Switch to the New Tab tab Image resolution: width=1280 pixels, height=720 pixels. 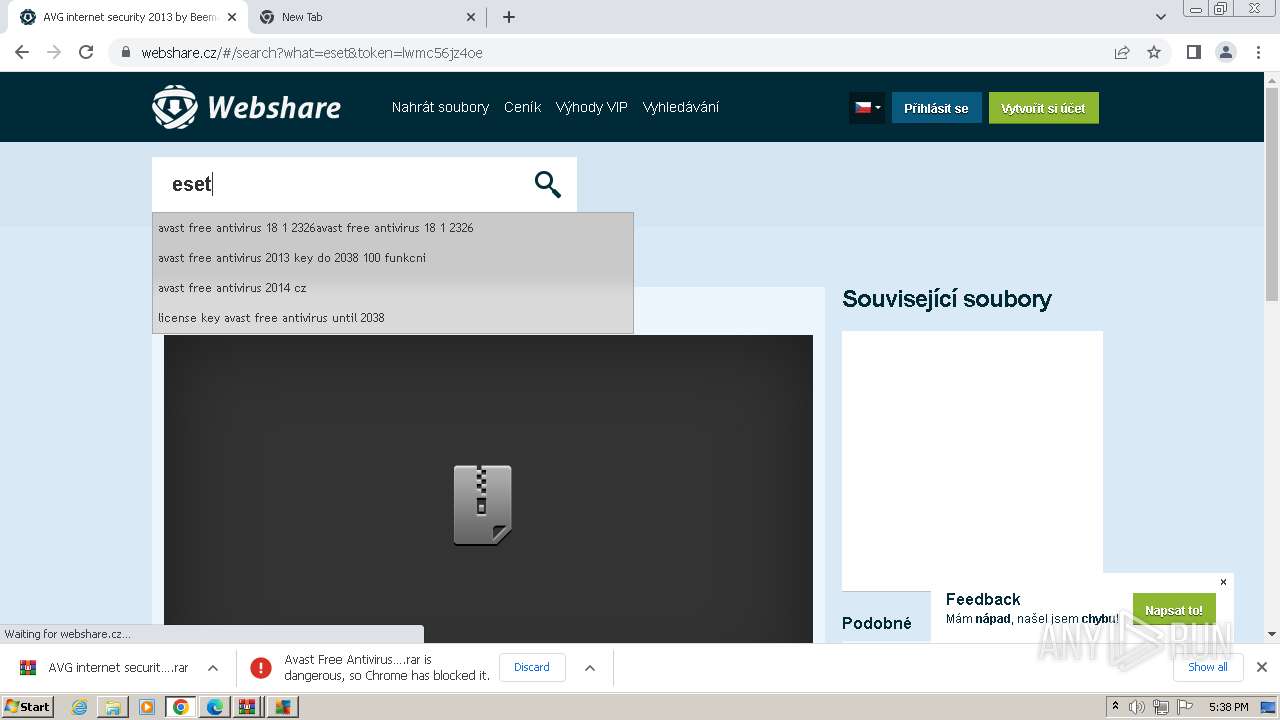coord(368,17)
